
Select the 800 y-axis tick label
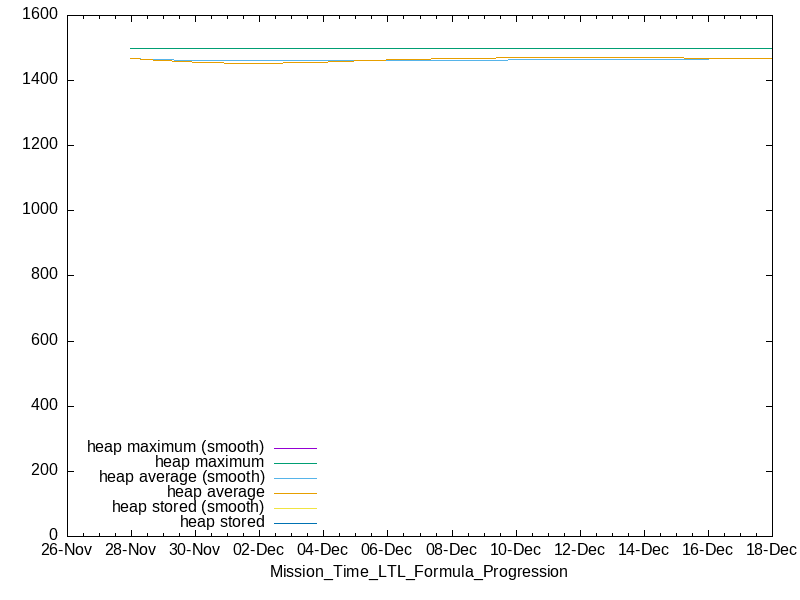[x=43, y=275]
